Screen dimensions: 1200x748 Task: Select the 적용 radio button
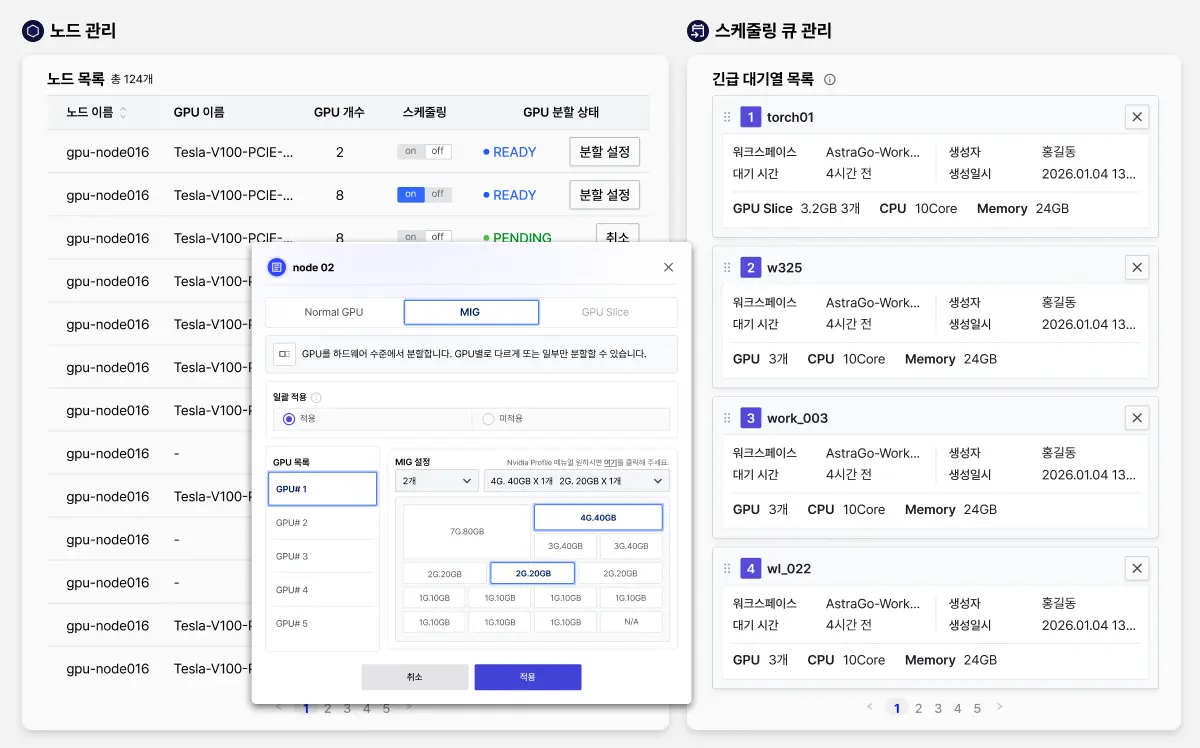click(289, 419)
